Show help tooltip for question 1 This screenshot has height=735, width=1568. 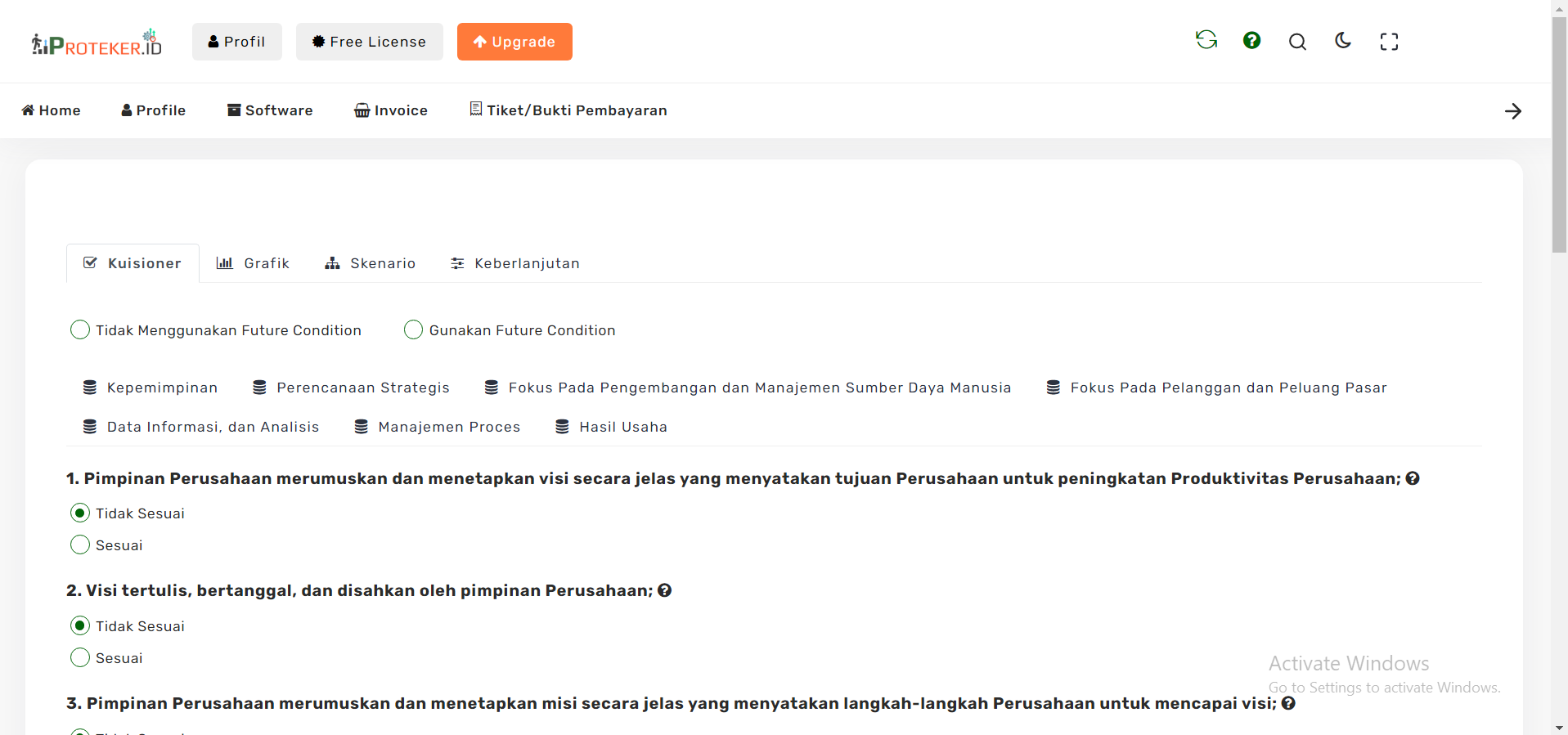(1413, 478)
